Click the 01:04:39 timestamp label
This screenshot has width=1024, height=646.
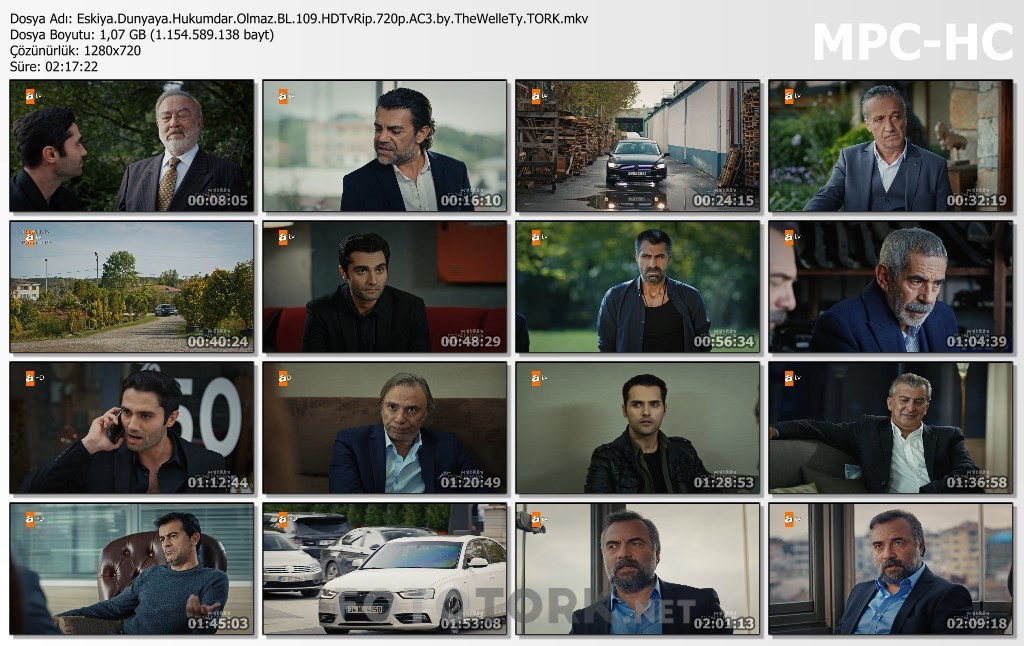pos(976,342)
